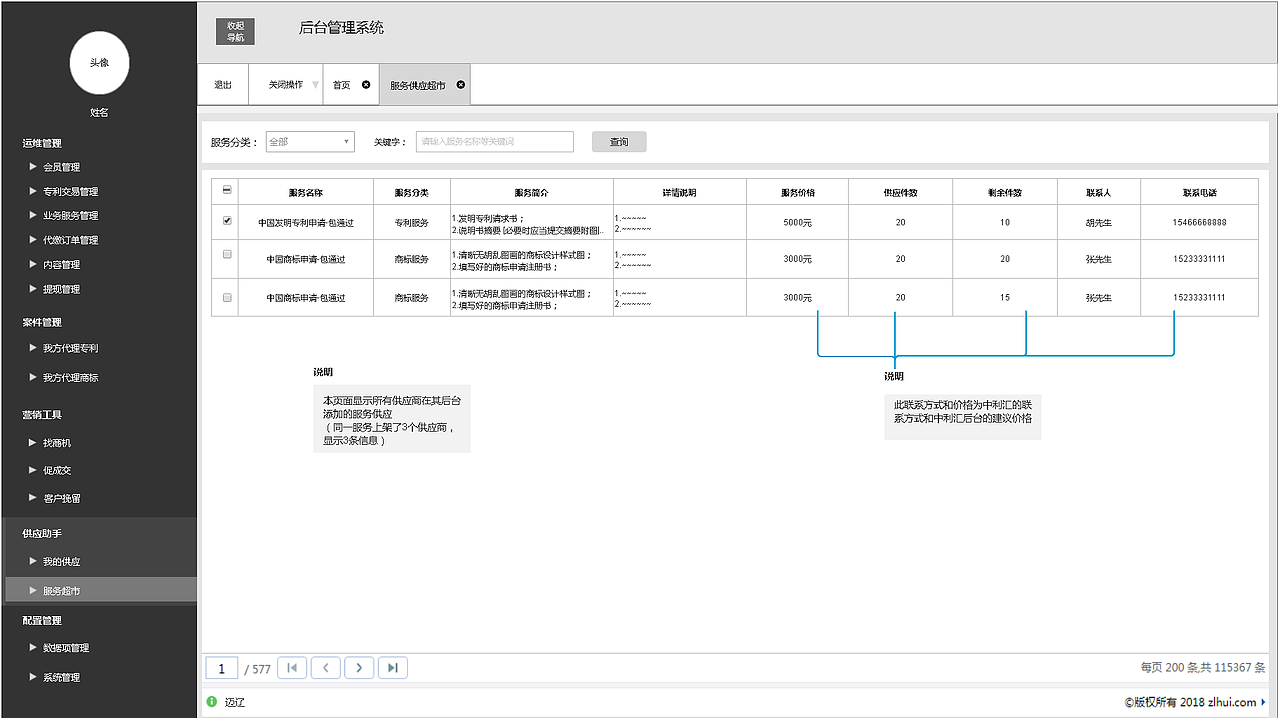The height and width of the screenshot is (718, 1280).
Task: Close the 服务供应超市 tab with its X icon
Action: 461,85
